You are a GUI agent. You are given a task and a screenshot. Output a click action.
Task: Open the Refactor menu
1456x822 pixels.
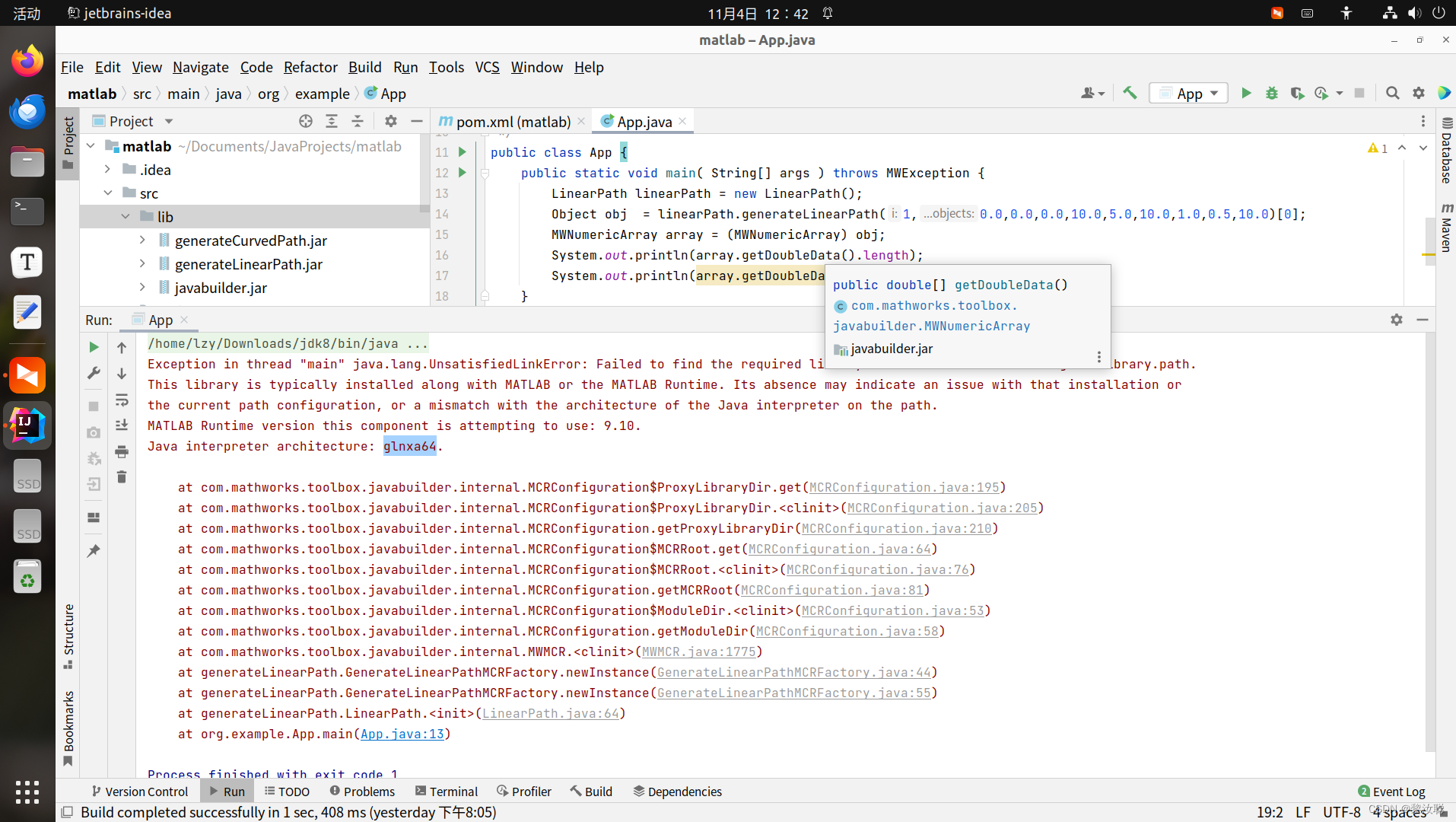pyautogui.click(x=310, y=67)
